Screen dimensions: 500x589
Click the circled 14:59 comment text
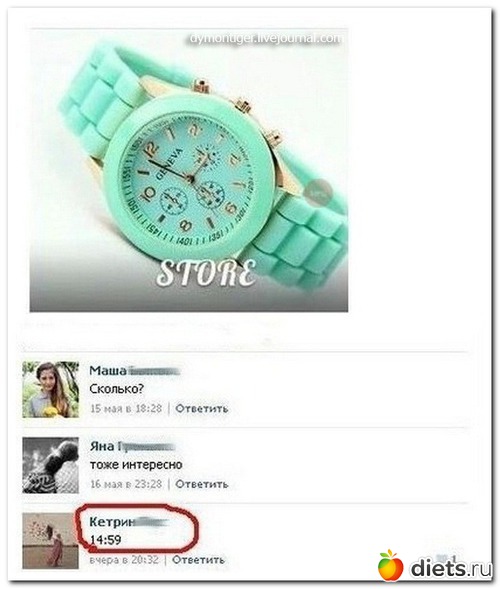pyautogui.click(x=106, y=540)
